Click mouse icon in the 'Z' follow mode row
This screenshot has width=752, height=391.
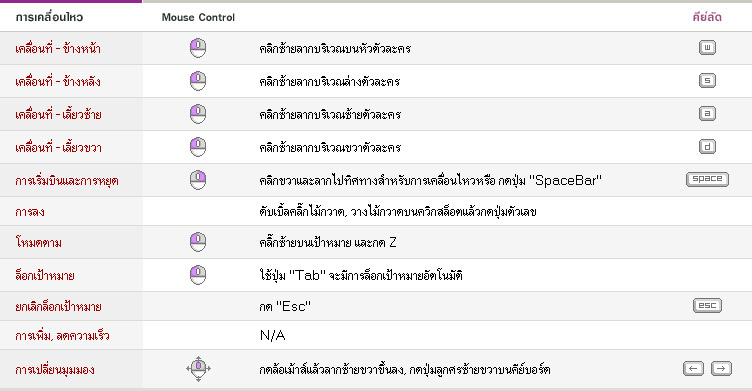198,242
